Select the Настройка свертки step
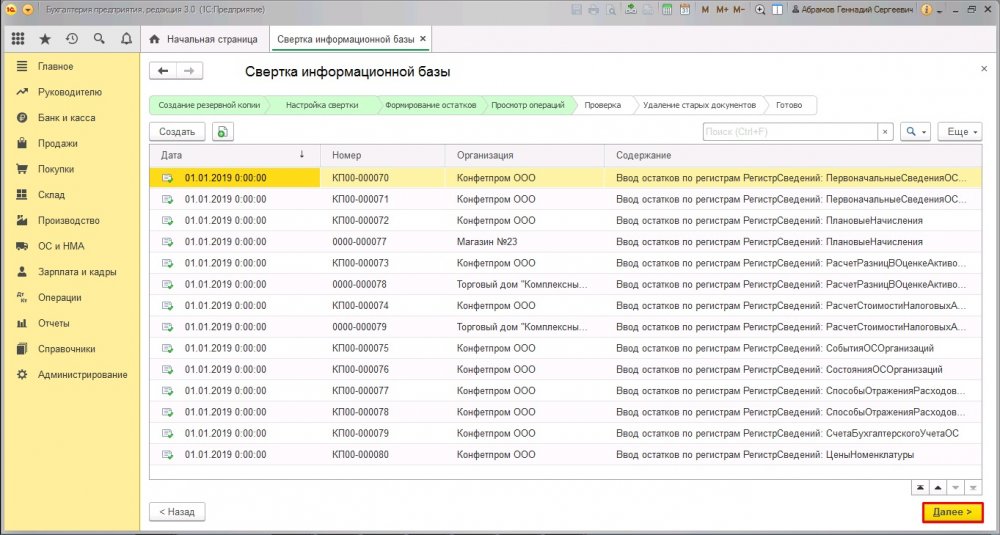This screenshot has width=1000, height=535. click(x=321, y=105)
